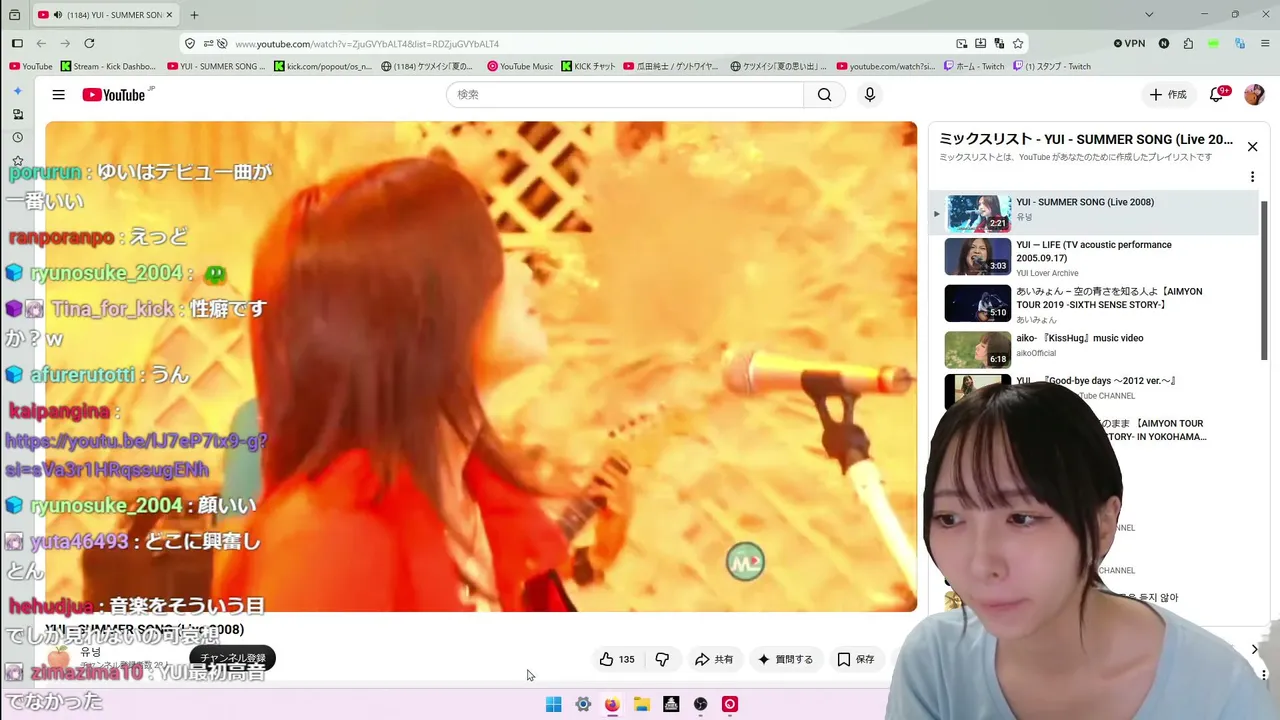The width and height of the screenshot is (1280, 720).
Task: Click the YouTube search field
Action: [x=625, y=95]
